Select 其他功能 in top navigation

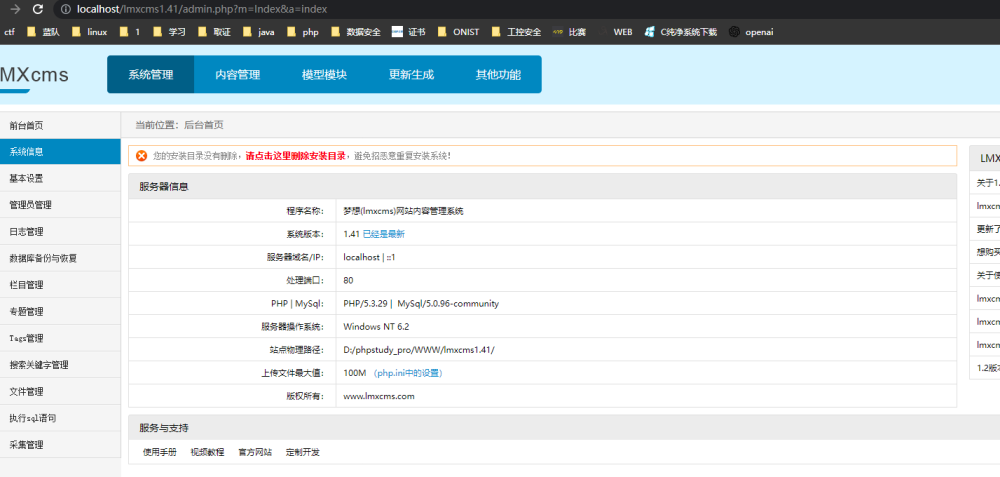click(498, 75)
